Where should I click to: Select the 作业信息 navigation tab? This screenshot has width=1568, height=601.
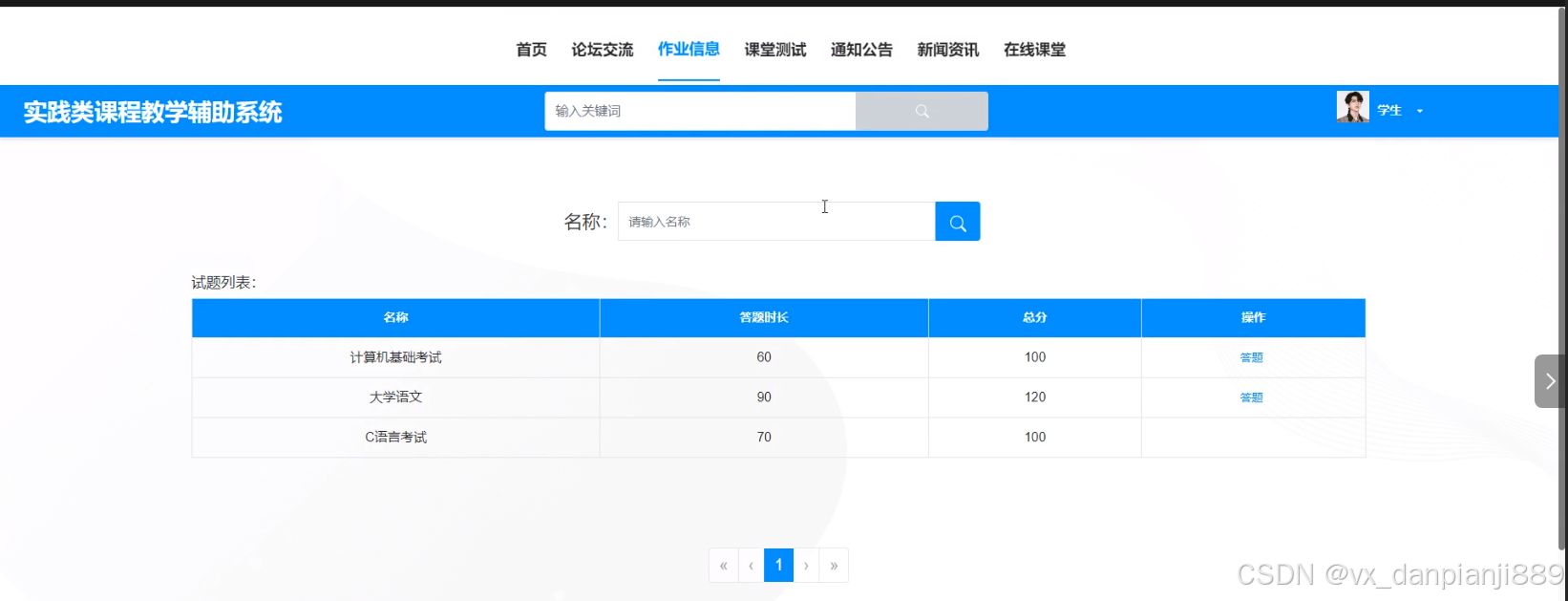(689, 50)
